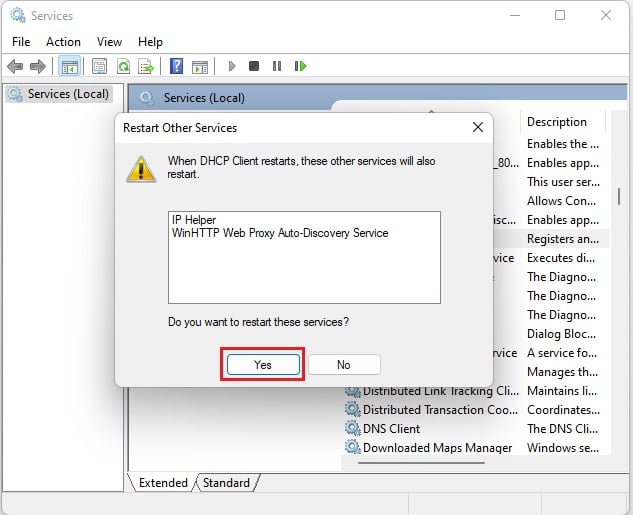Click the Forward arrow toolbar icon
Viewport: 633px width, 515px height.
38,66
